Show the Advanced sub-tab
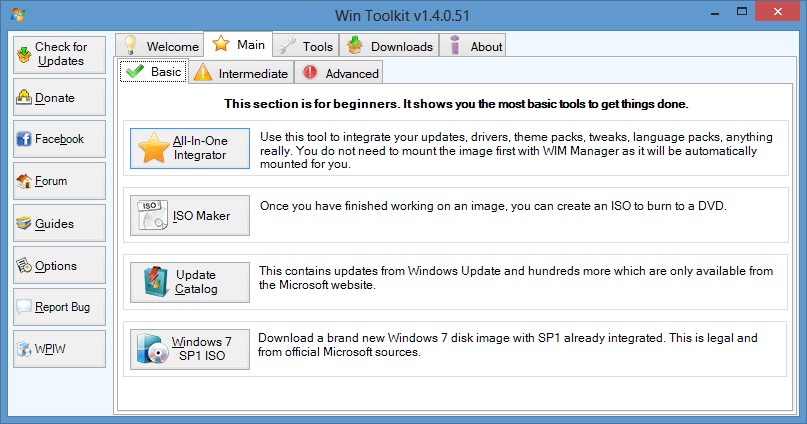The height and width of the screenshot is (424, 807). coord(341,73)
